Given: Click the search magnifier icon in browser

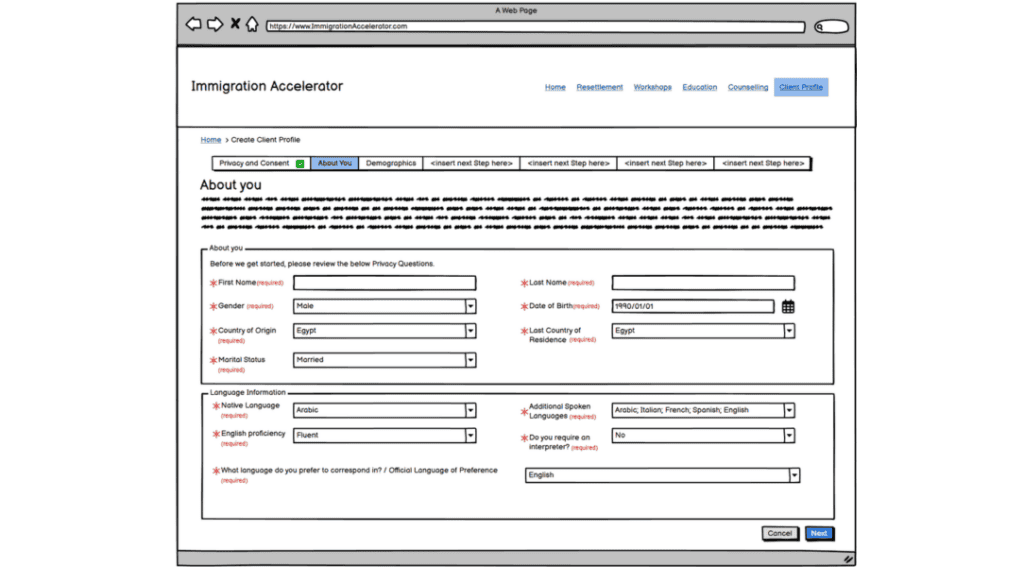Looking at the screenshot, I should (821, 27).
